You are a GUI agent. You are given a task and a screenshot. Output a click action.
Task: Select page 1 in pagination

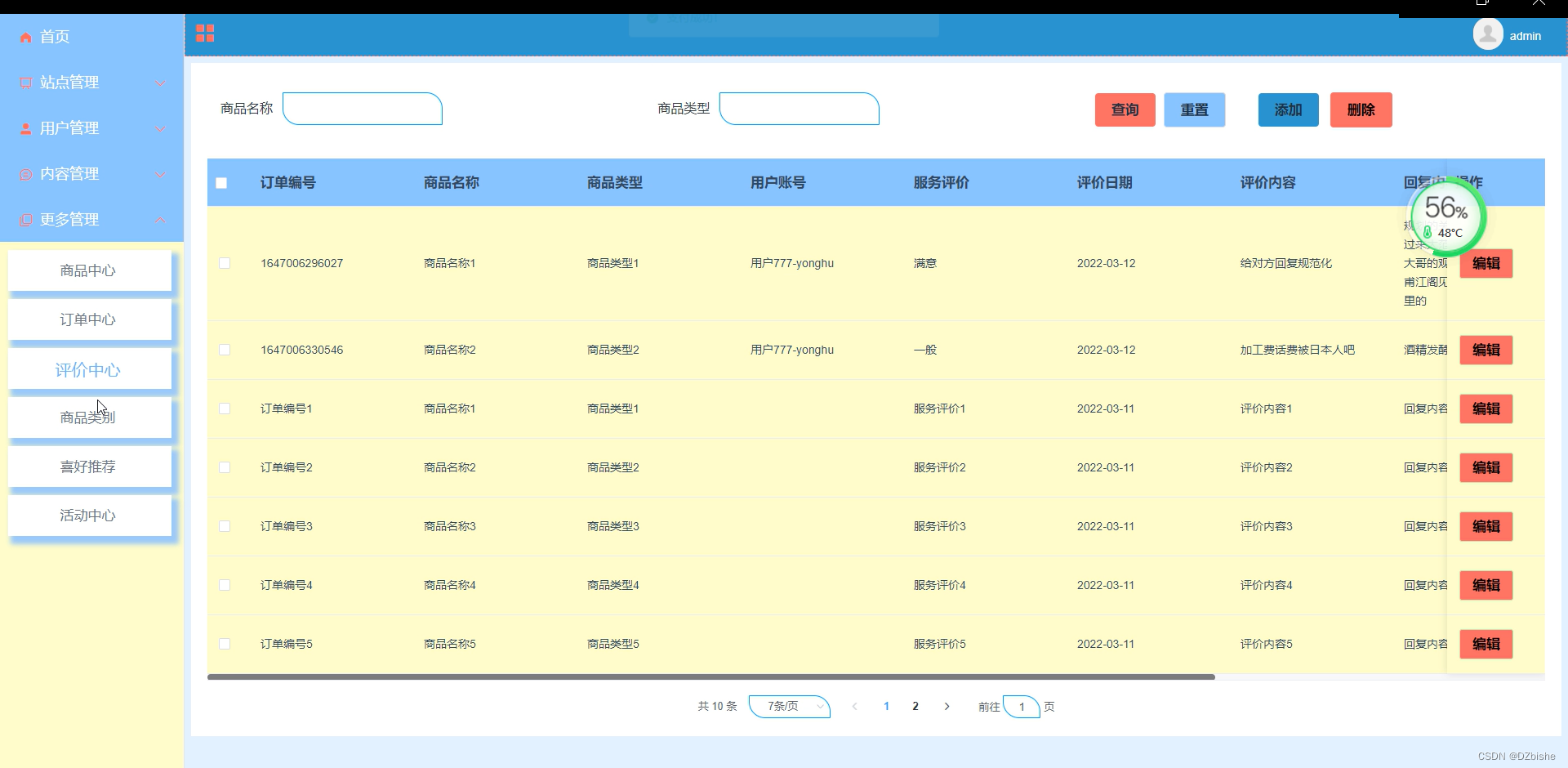click(x=886, y=707)
